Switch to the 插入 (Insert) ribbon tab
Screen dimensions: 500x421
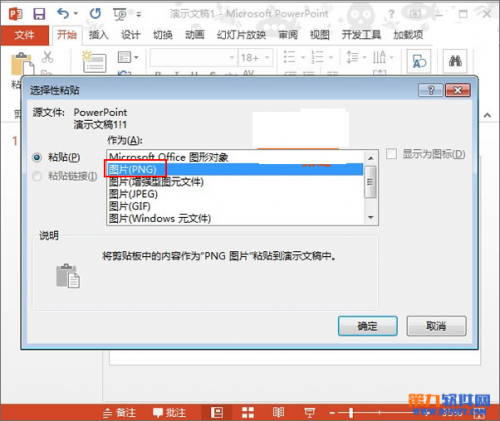pyautogui.click(x=98, y=35)
